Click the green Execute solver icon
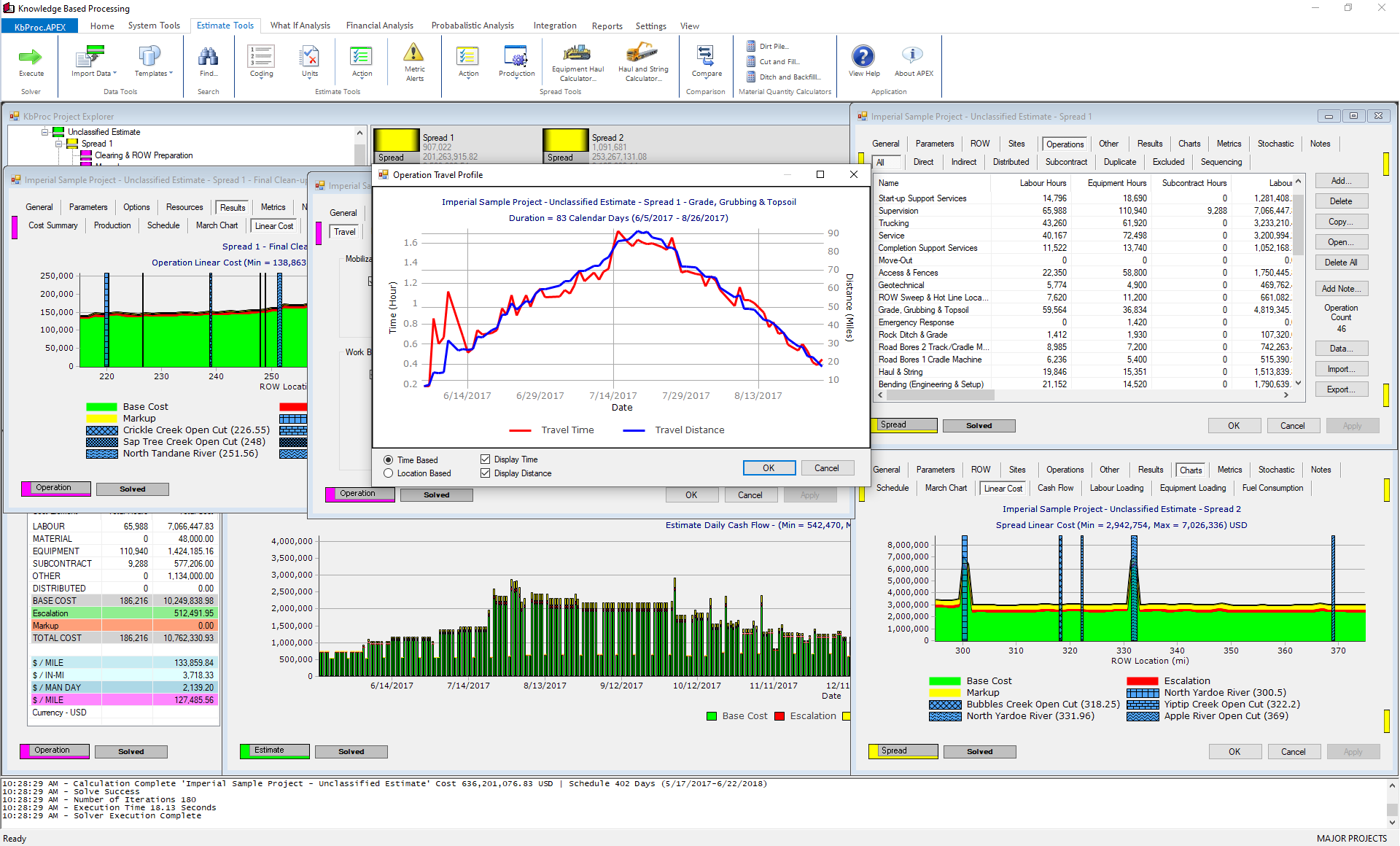This screenshot has width=1400, height=846. (x=31, y=58)
